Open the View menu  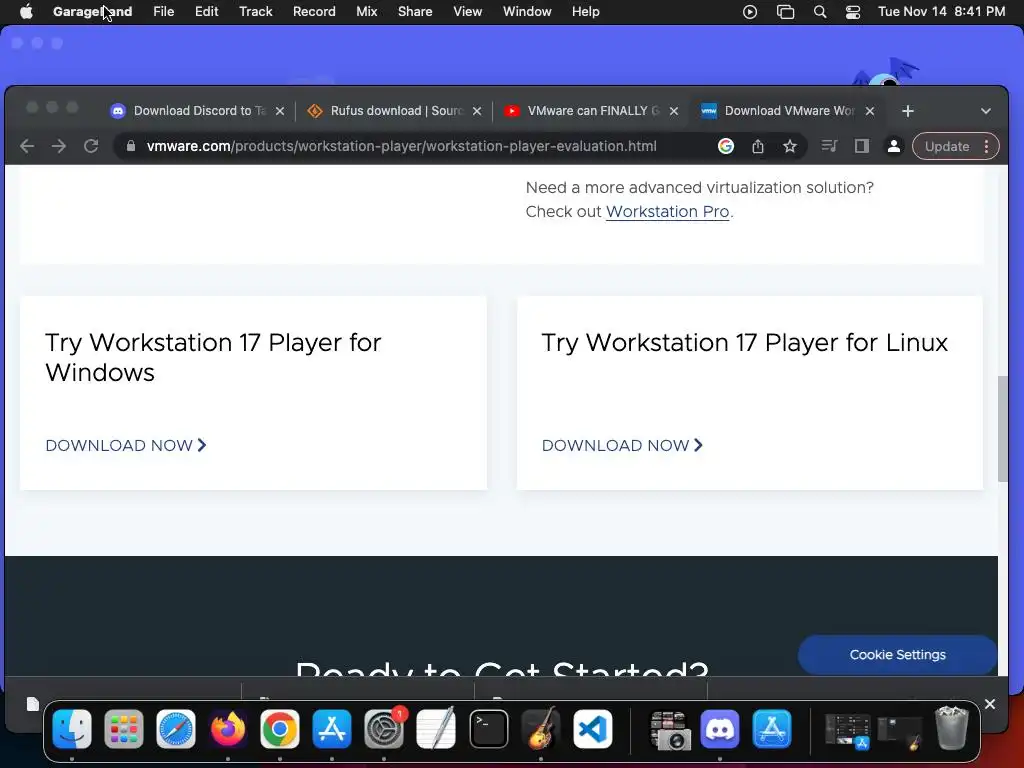468,12
